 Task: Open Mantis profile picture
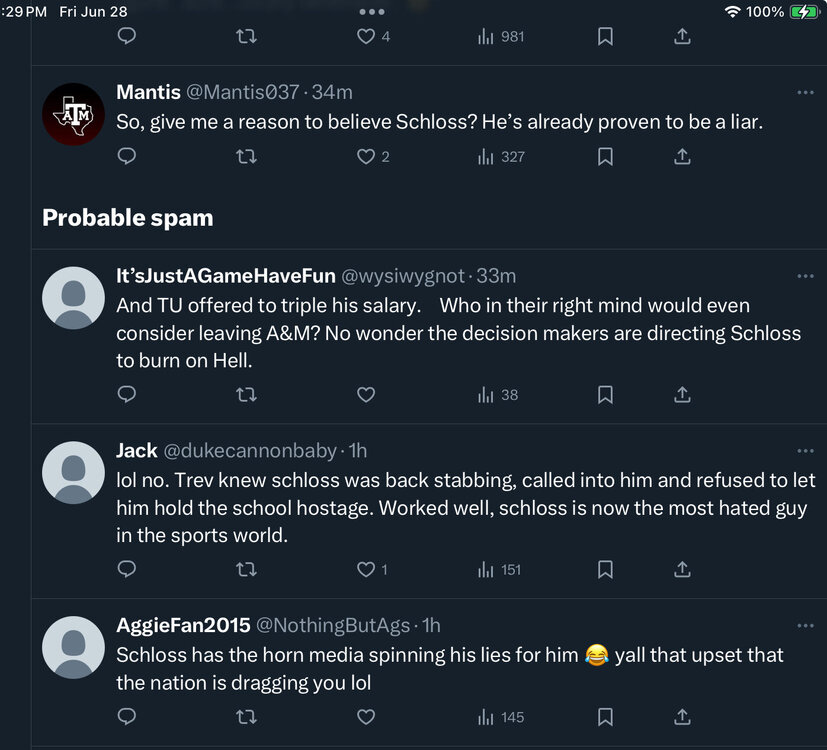[73, 116]
